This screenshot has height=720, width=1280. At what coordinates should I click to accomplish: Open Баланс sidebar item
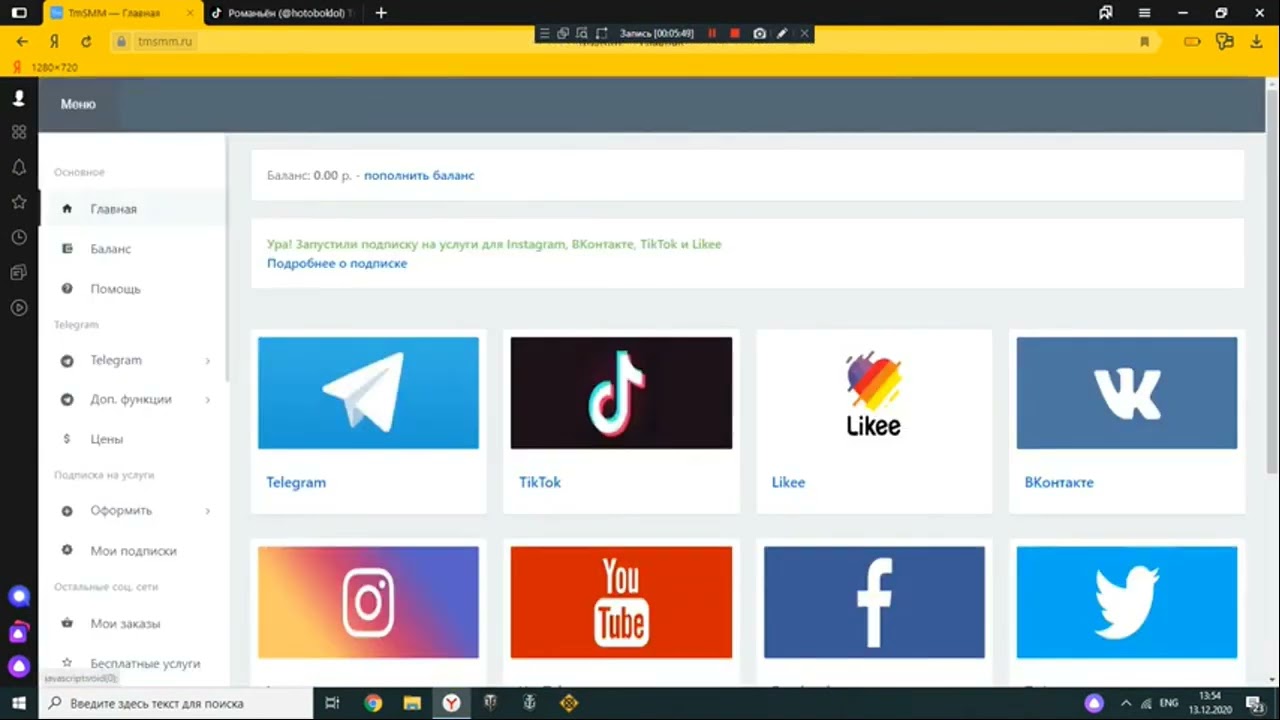click(132, 249)
